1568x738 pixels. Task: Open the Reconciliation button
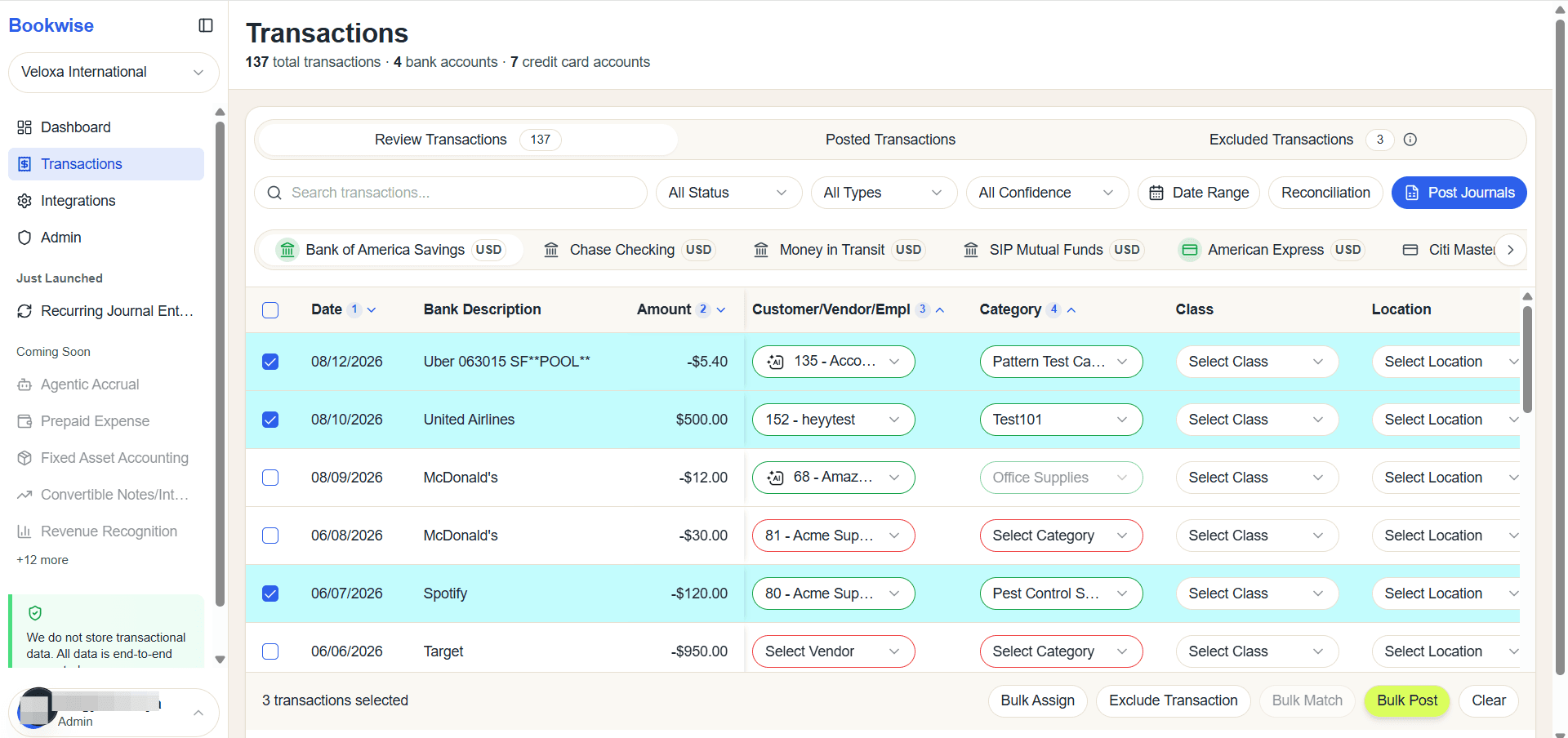pos(1325,193)
